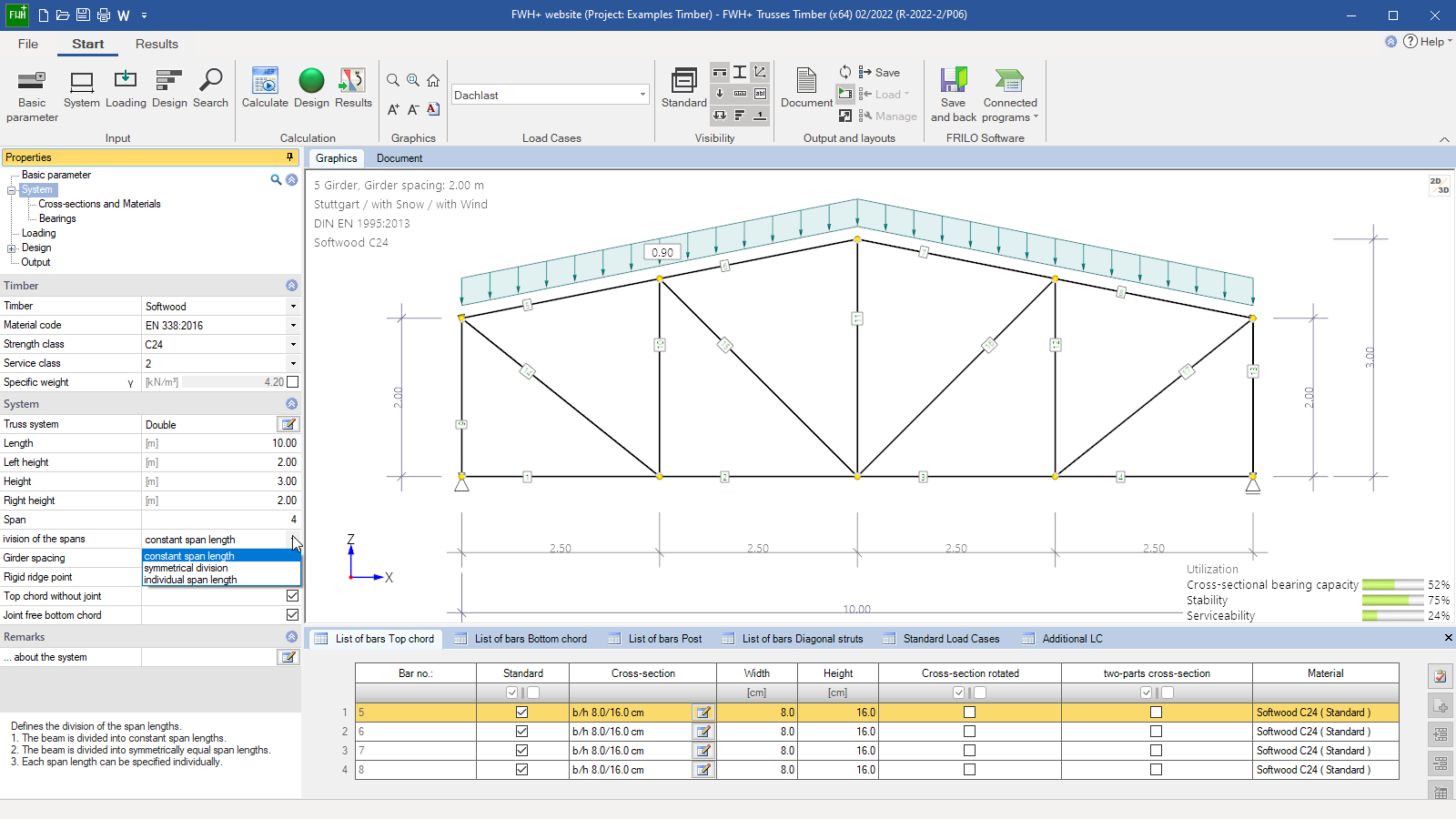Close the bottom table panel
Image resolution: width=1456 pixels, height=819 pixels.
click(x=1448, y=638)
